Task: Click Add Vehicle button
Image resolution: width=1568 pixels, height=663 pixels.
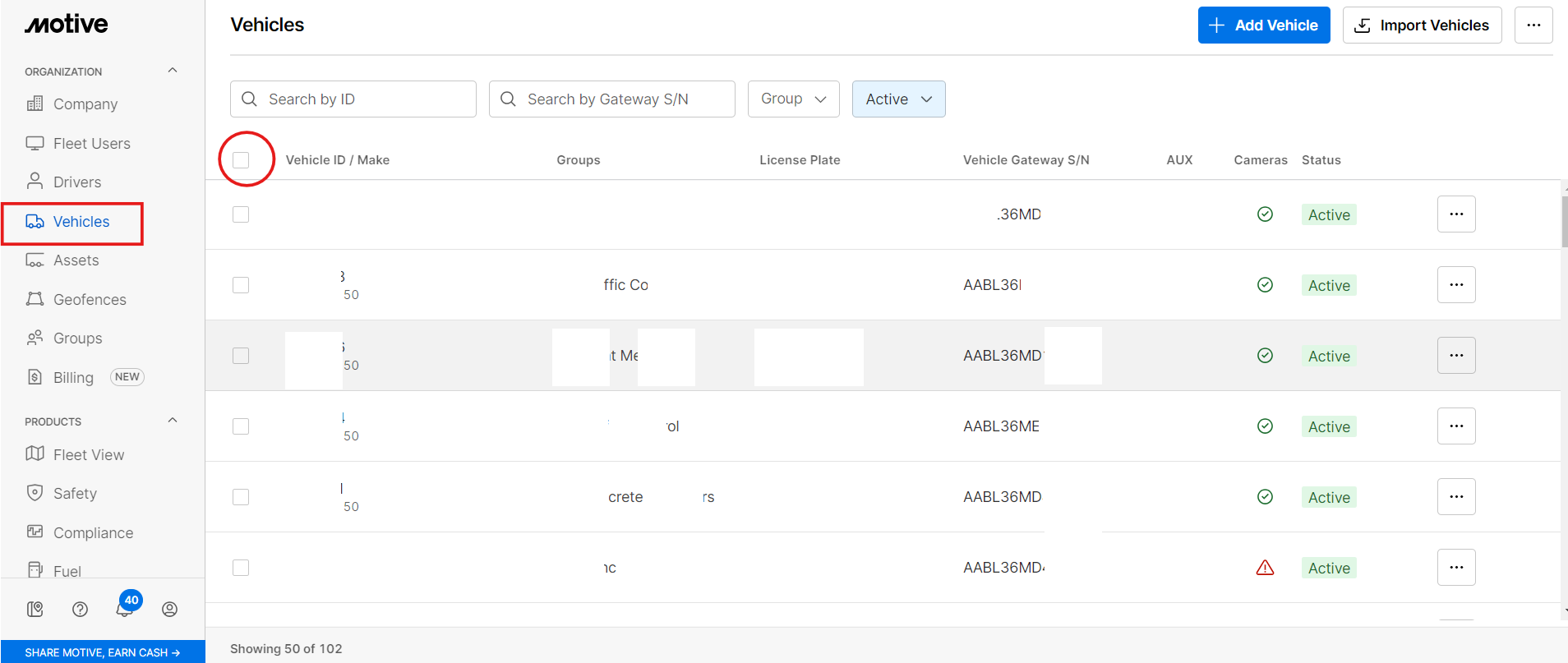Action: pos(1264,25)
